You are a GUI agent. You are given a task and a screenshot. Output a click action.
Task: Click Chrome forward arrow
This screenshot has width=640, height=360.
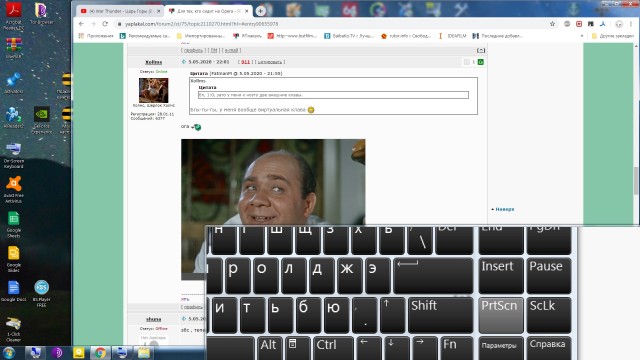coord(93,24)
